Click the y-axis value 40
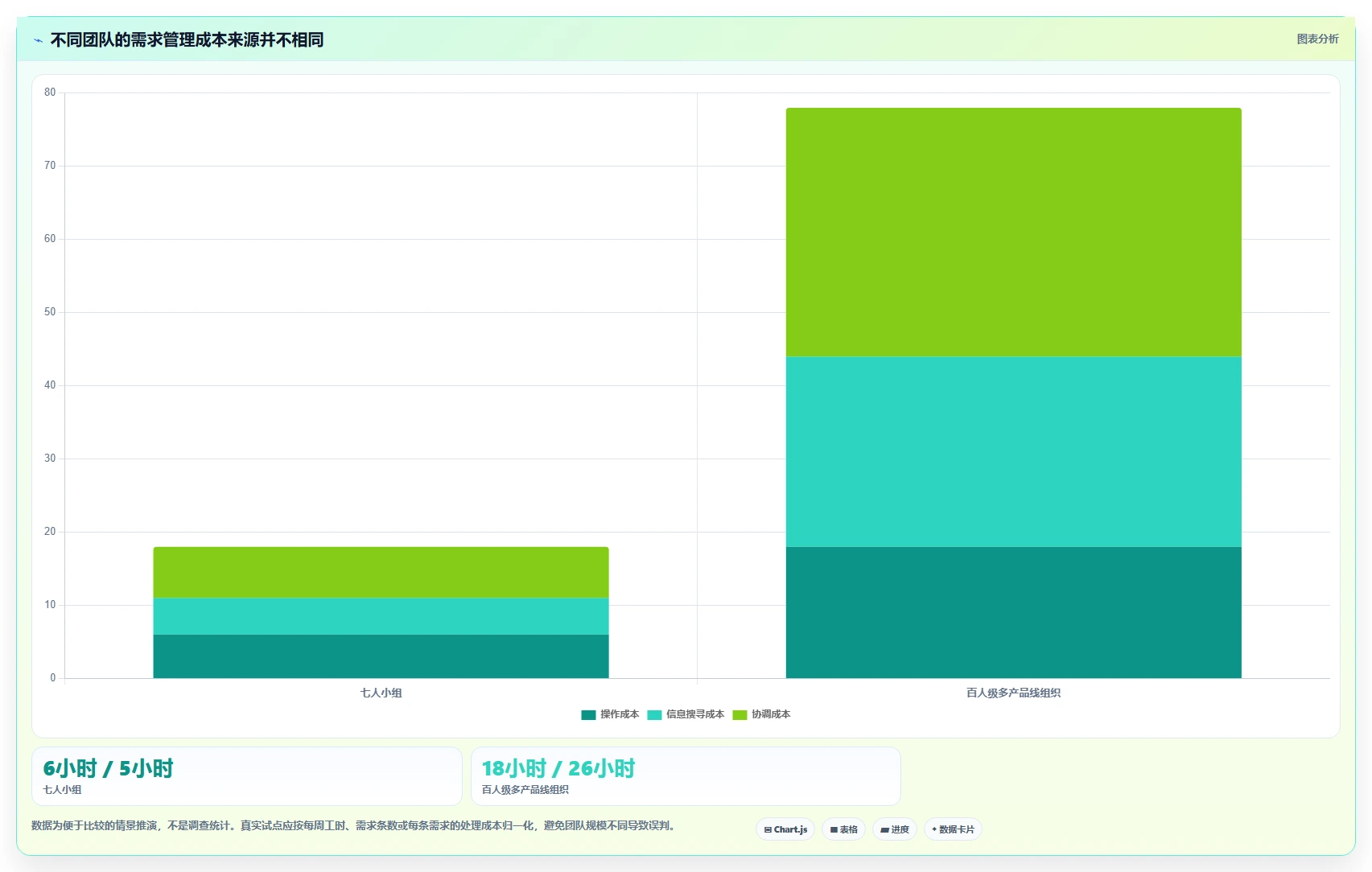Screen dimensions: 1372x872 (x=50, y=385)
